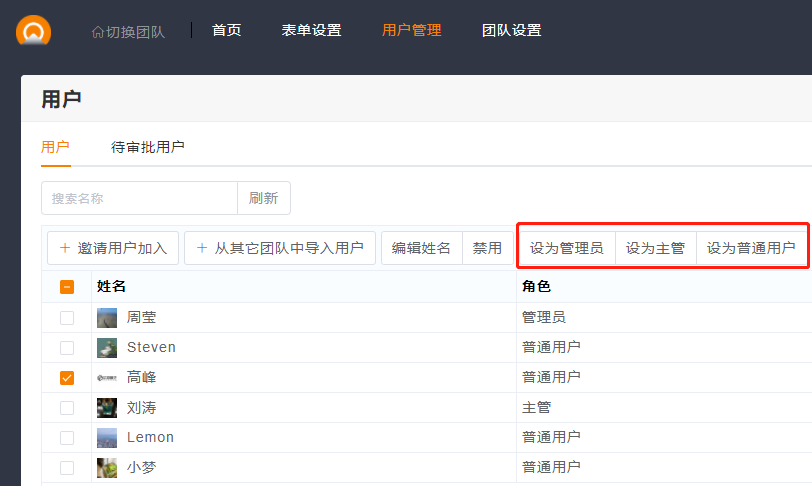Click 小梦's avatar thumbnail
The height and width of the screenshot is (486, 812).
pos(107,468)
